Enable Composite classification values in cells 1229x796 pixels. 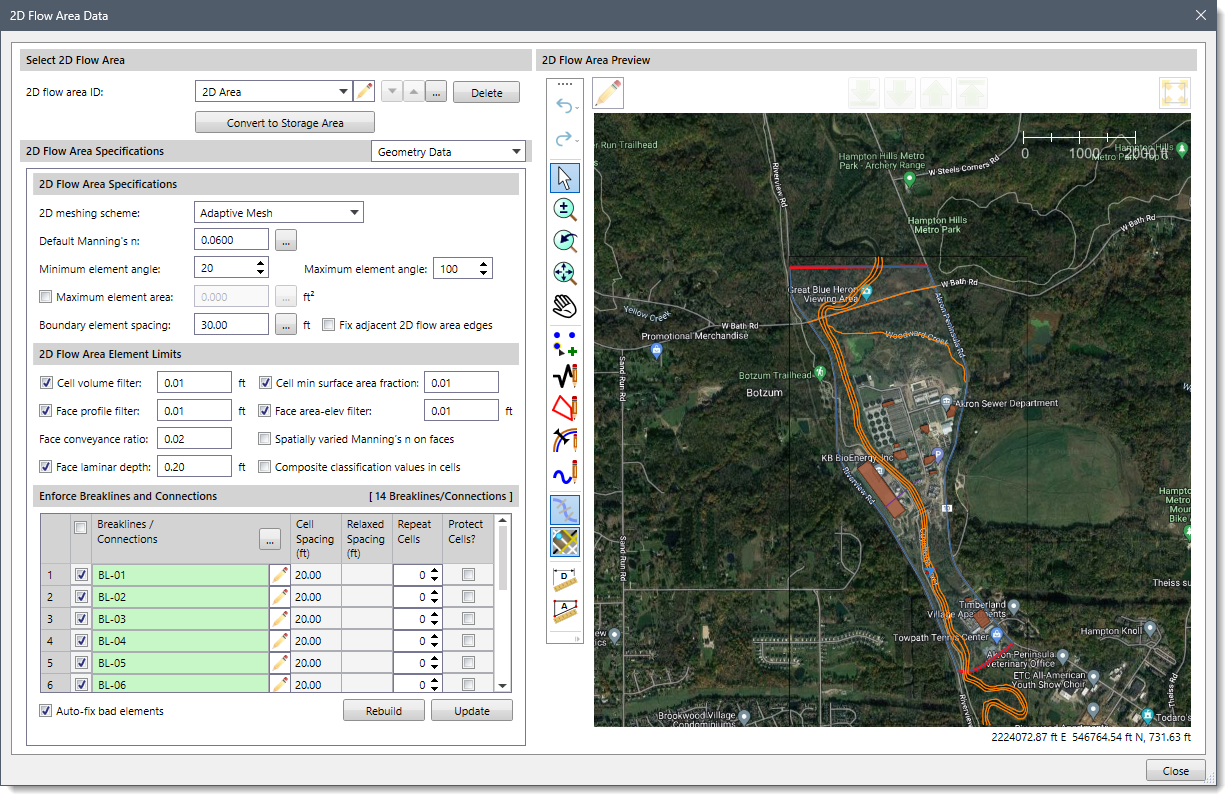[x=266, y=467]
